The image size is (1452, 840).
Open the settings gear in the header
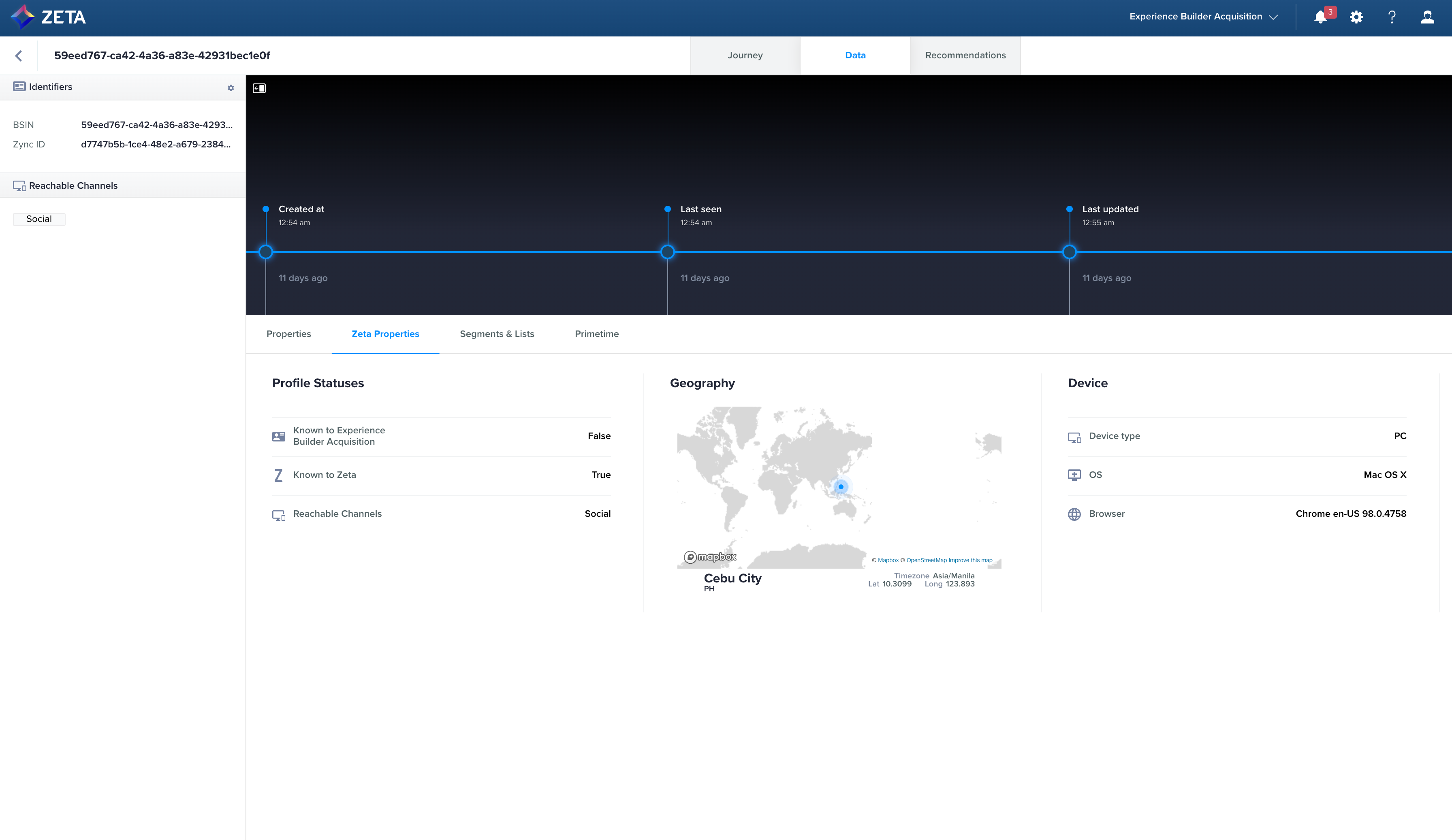1356,17
